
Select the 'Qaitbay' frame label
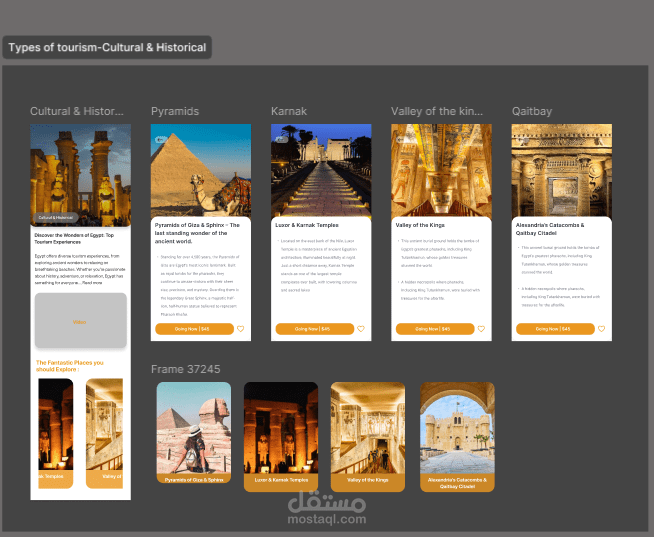tap(532, 111)
